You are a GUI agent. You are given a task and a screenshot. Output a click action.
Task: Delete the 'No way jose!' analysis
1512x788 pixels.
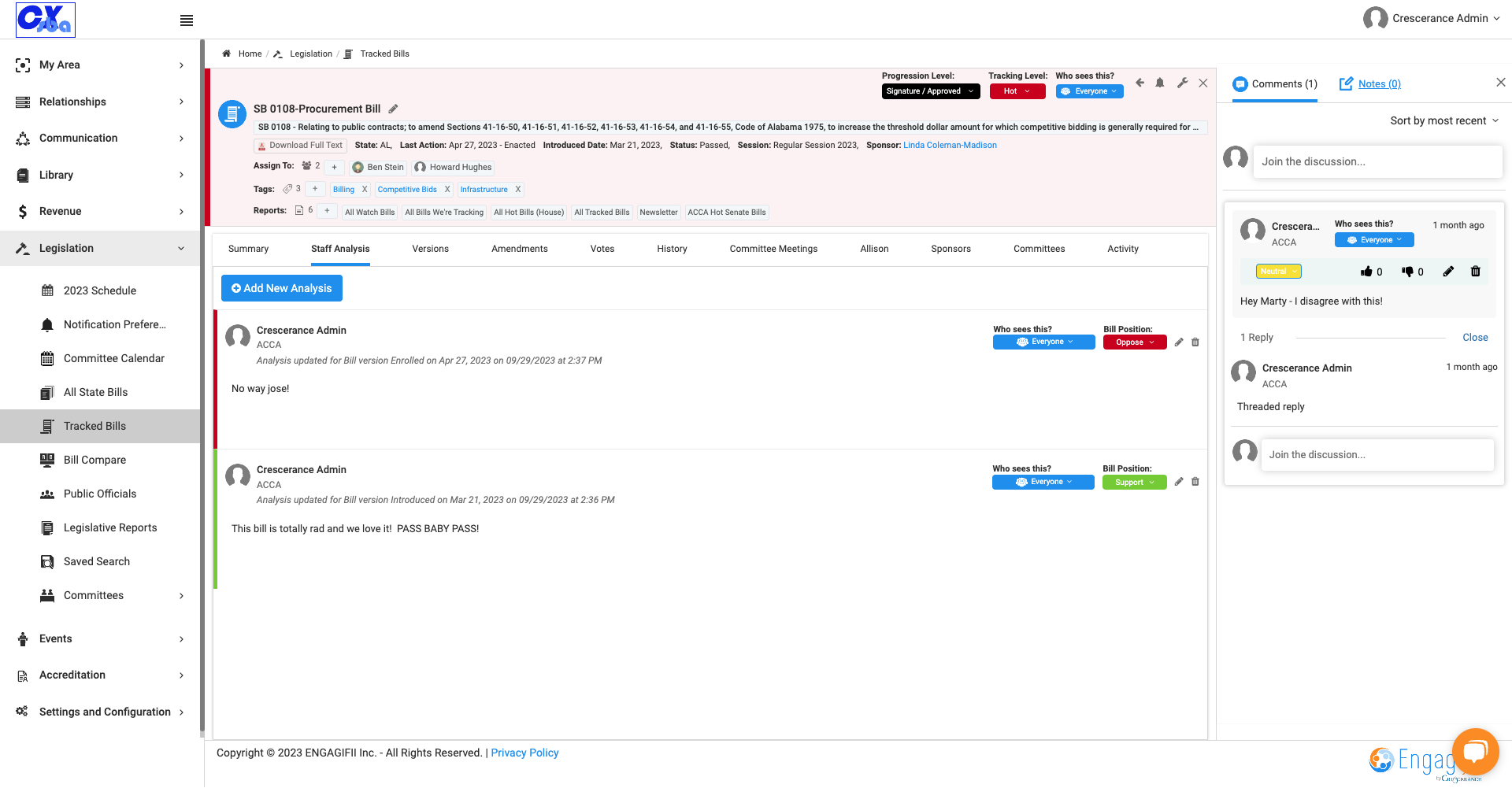(1195, 342)
